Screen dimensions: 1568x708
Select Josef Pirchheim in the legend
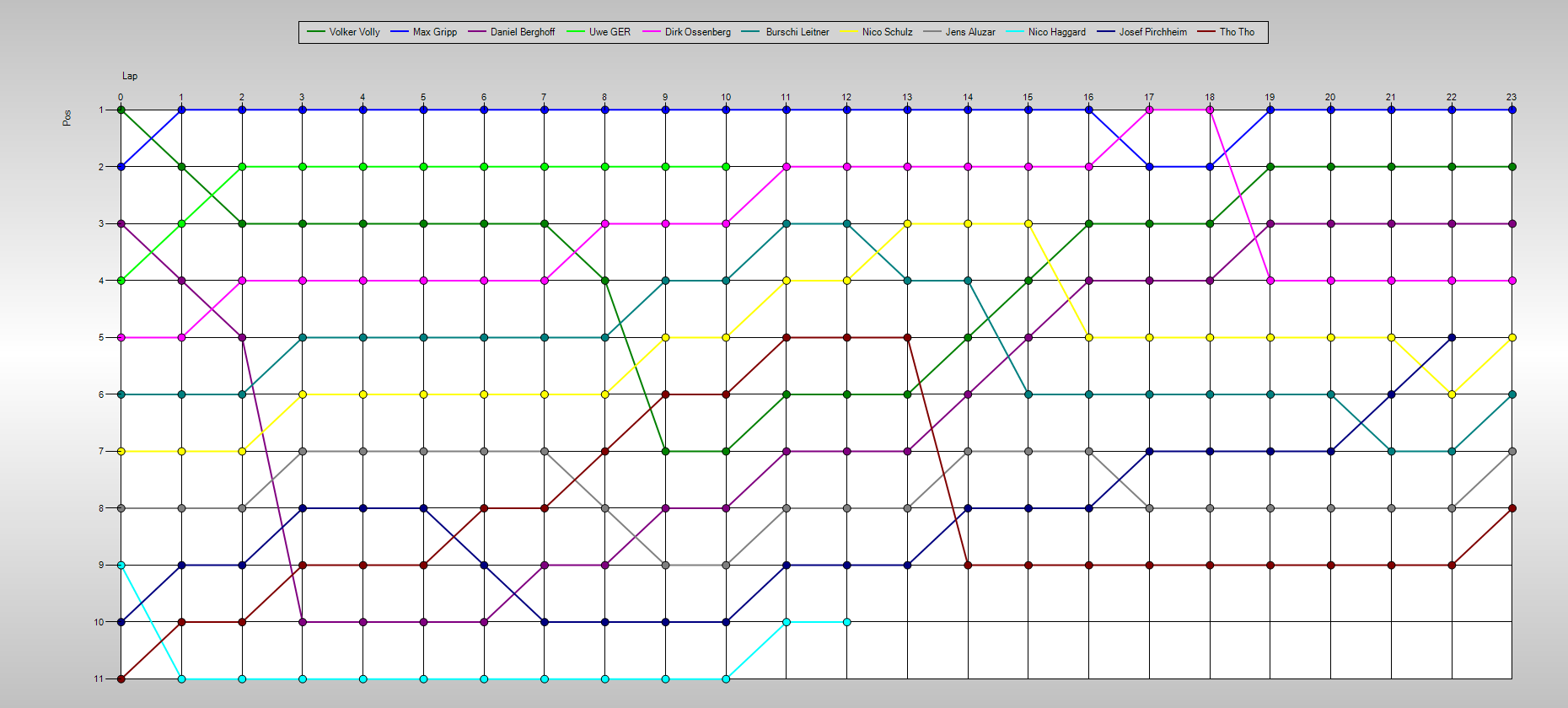click(x=1152, y=32)
